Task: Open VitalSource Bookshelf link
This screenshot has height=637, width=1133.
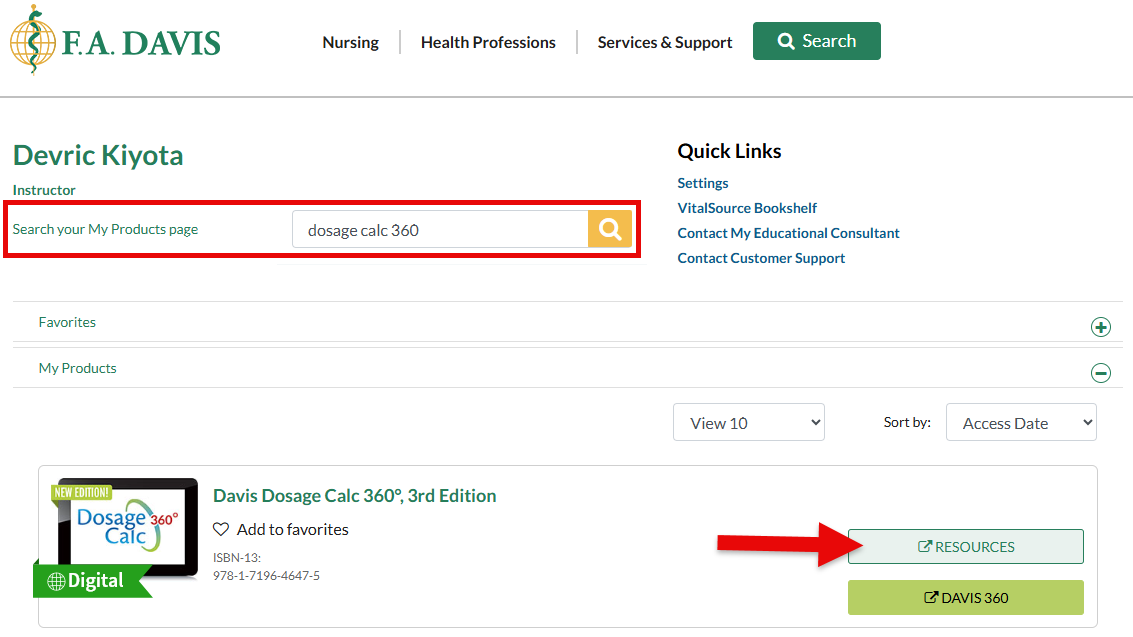Action: pyautogui.click(x=747, y=208)
